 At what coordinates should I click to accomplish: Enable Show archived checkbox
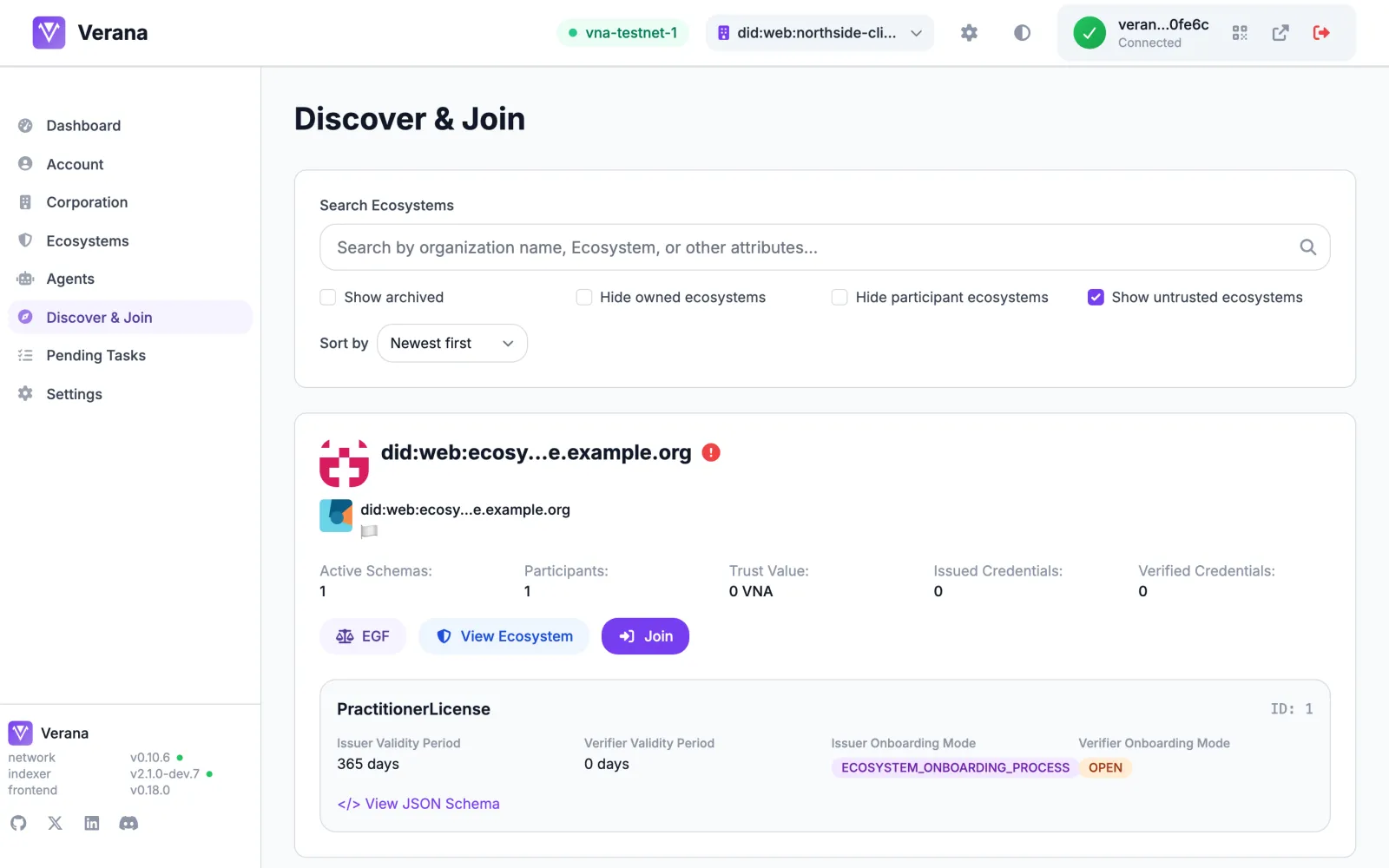pos(328,297)
